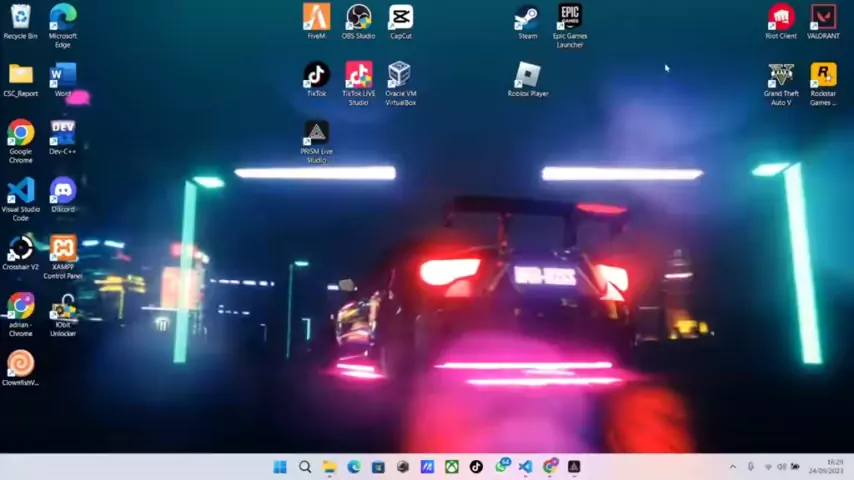Viewport: 854px width, 480px height.
Task: Select the Steam desktop shortcut
Action: [527, 18]
